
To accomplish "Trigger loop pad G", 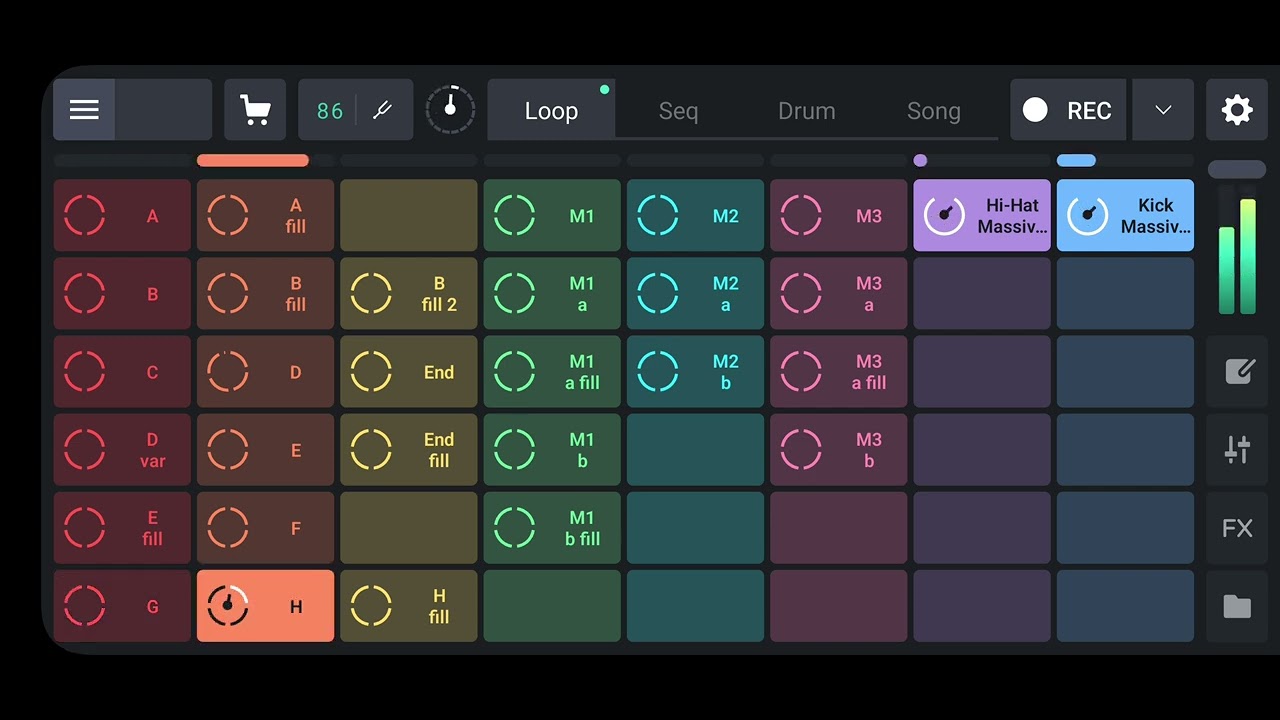I will (122, 606).
